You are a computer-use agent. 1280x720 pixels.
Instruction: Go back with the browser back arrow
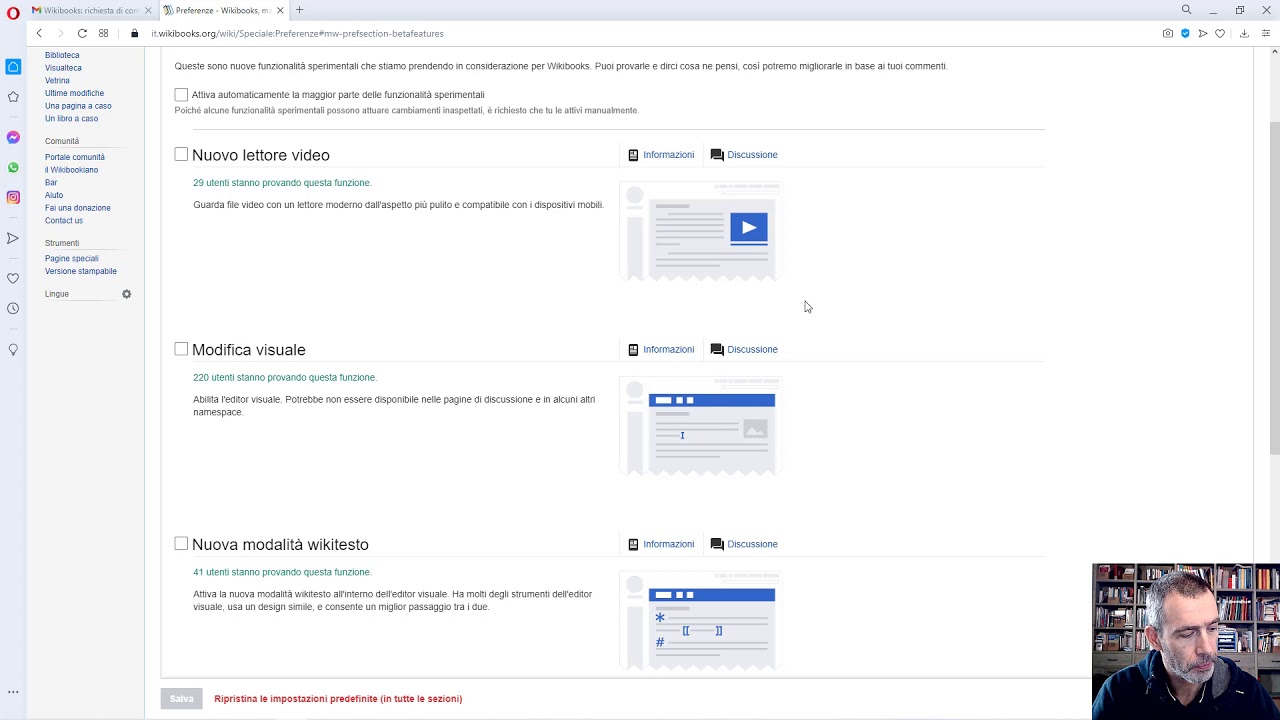pyautogui.click(x=39, y=33)
